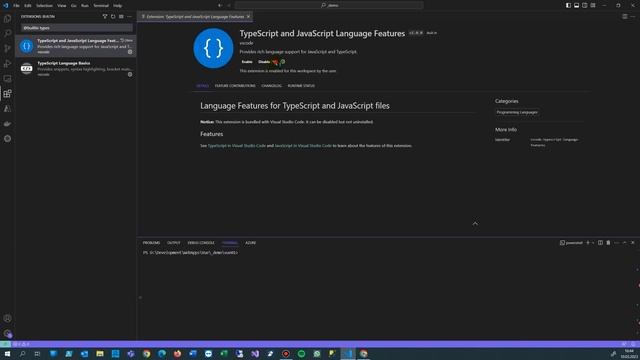Switch to the Feature Contributions tab
Image resolution: width=640 pixels, height=360 pixels.
pyautogui.click(x=235, y=86)
